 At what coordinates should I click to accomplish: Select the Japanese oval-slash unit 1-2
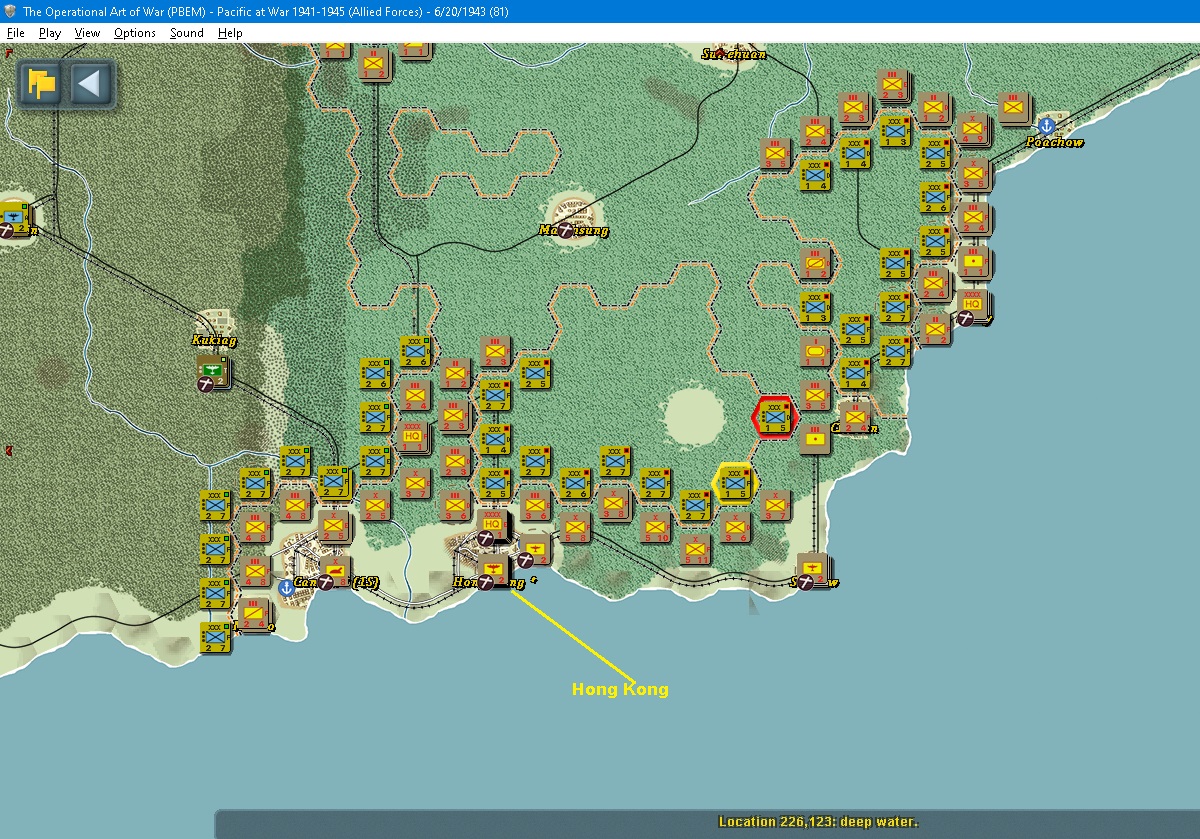tap(815, 262)
